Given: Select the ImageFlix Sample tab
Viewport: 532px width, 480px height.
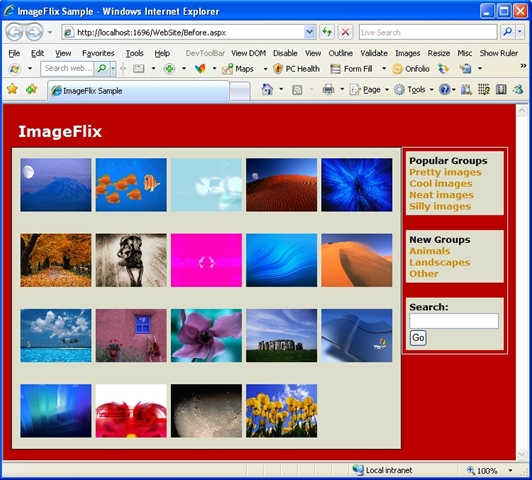Looking at the screenshot, I should (x=138, y=91).
